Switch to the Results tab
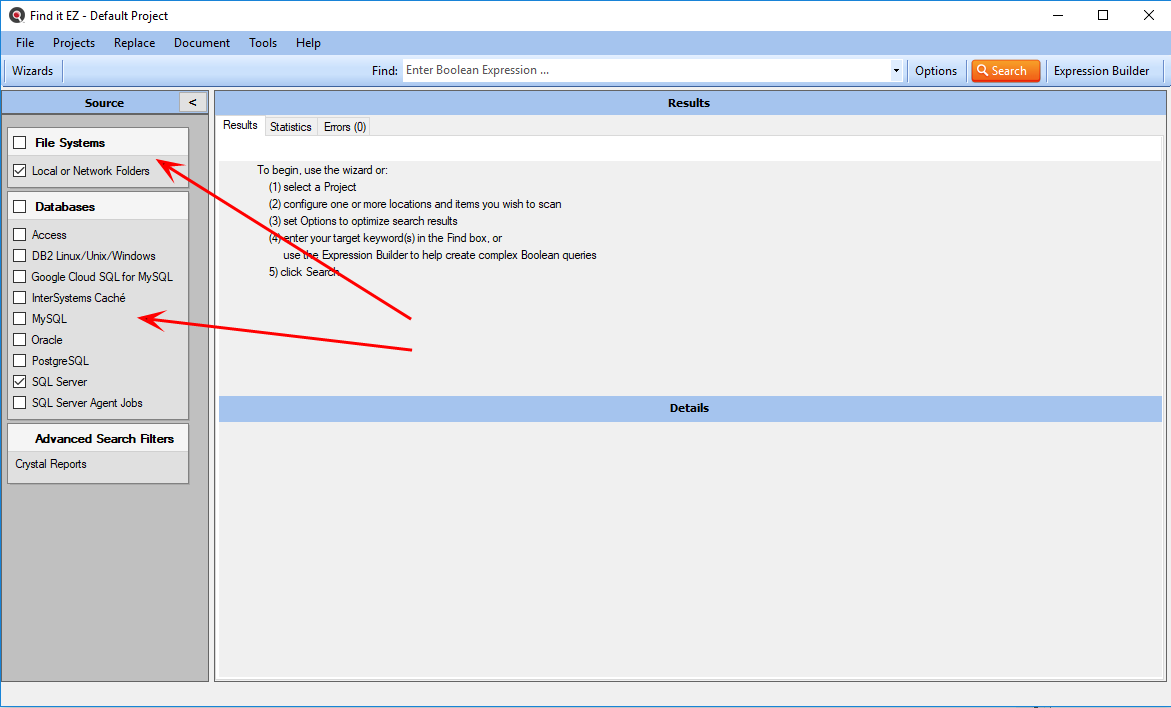This screenshot has width=1171, height=708. coord(240,125)
